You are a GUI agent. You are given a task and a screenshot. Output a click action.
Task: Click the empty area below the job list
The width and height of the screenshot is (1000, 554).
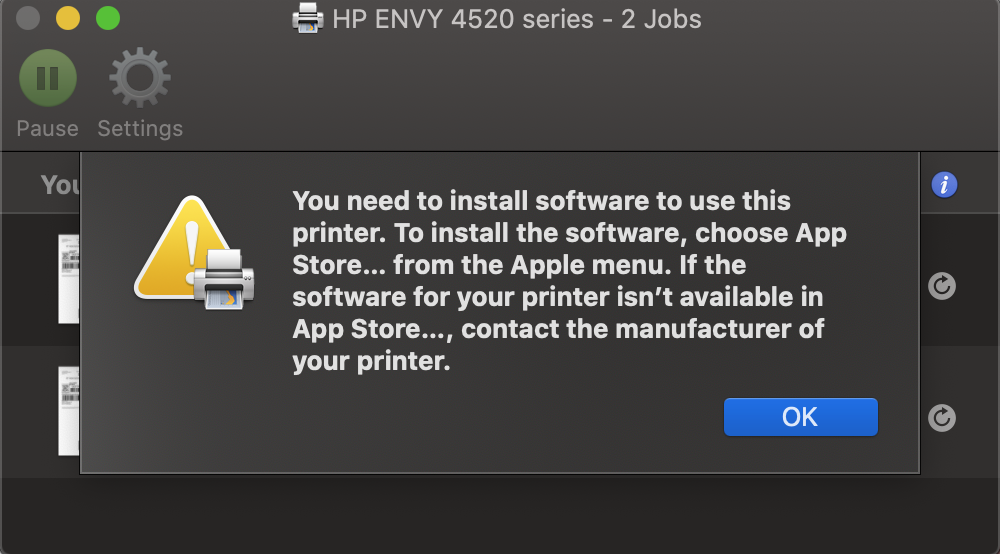[500, 515]
